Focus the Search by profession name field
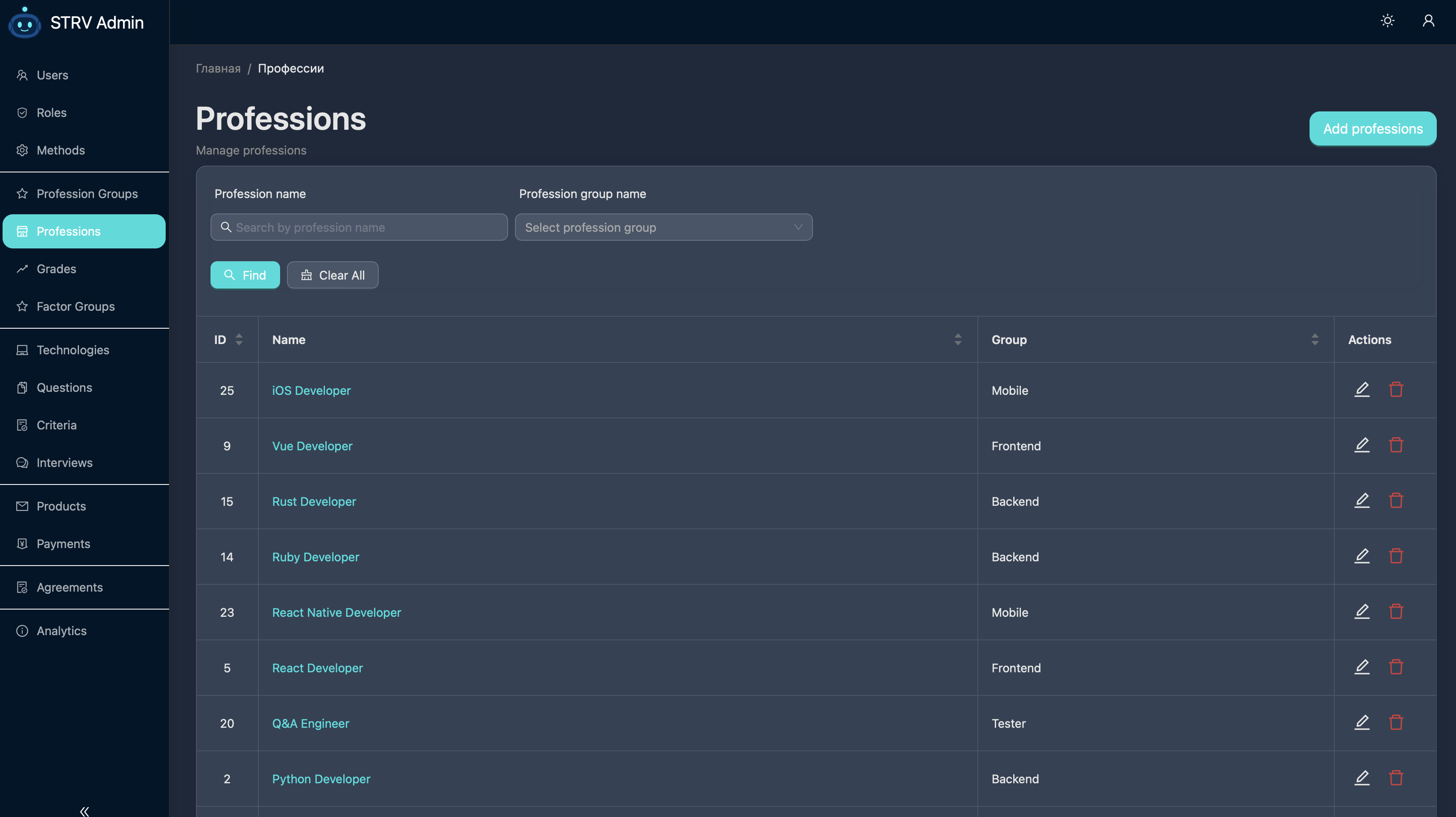Viewport: 1456px width, 817px height. pos(359,227)
